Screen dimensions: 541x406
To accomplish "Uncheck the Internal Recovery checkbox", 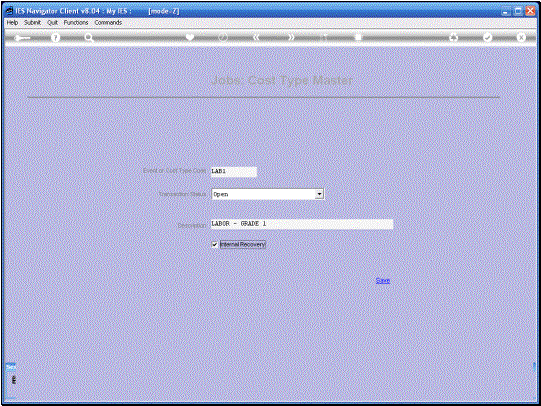I will click(x=215, y=245).
